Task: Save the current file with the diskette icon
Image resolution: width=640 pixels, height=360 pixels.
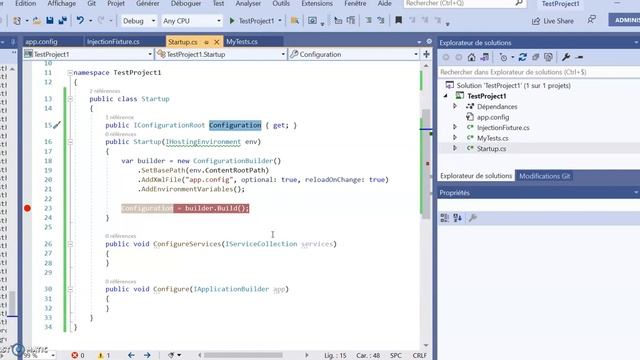Action: click(x=49, y=20)
